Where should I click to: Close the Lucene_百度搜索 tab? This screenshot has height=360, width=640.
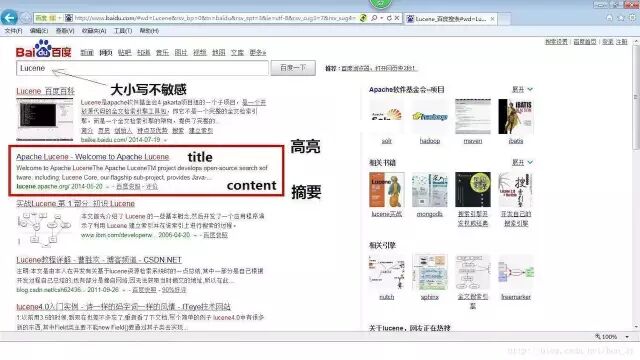click(492, 19)
